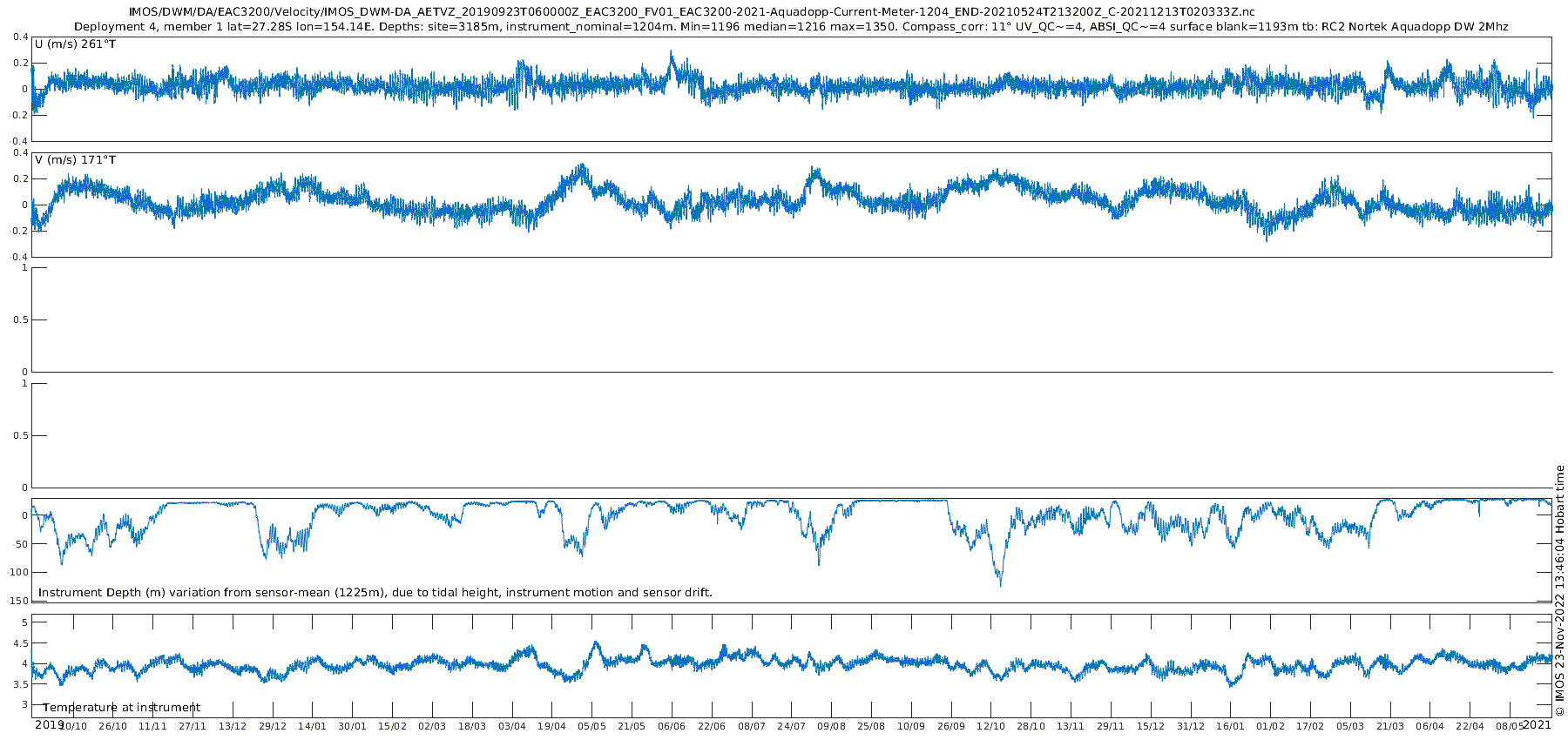Click the '3.5' tick on temperature axis

pos(21,684)
